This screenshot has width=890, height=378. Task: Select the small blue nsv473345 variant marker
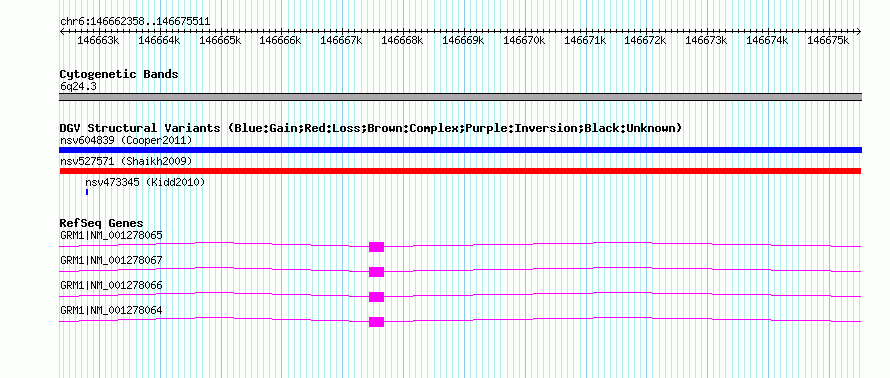click(87, 192)
